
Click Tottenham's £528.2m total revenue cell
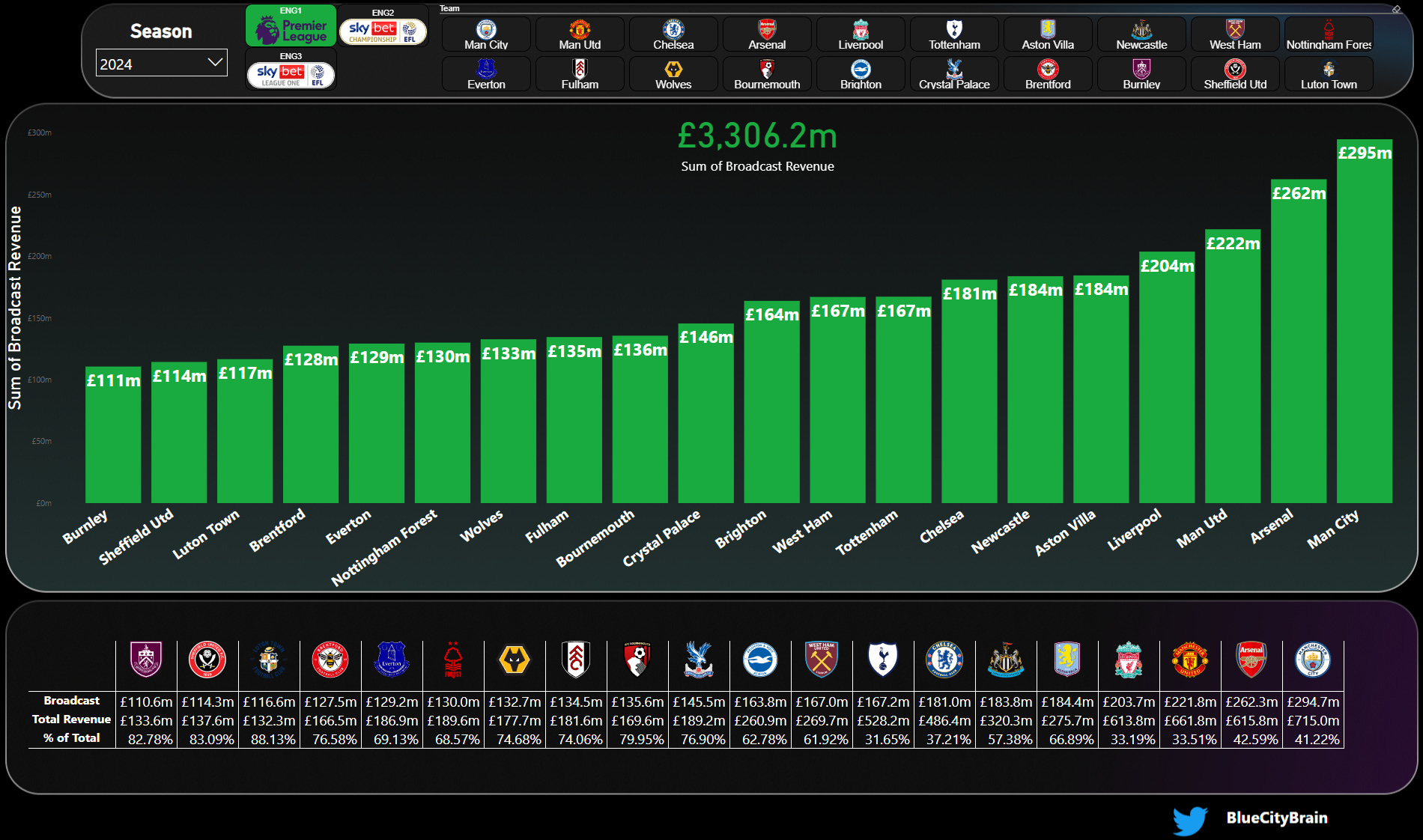883,720
